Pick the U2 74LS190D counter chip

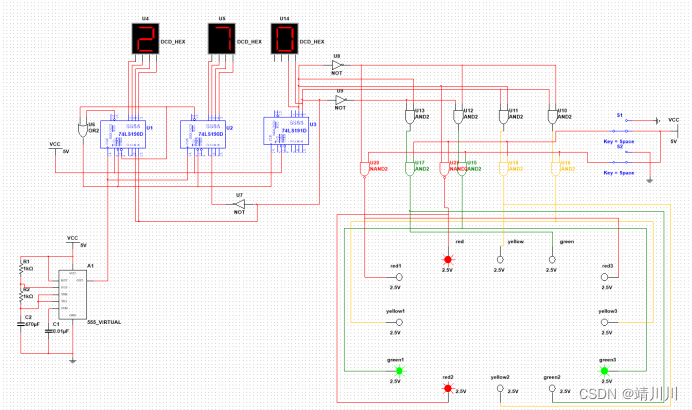(203, 134)
